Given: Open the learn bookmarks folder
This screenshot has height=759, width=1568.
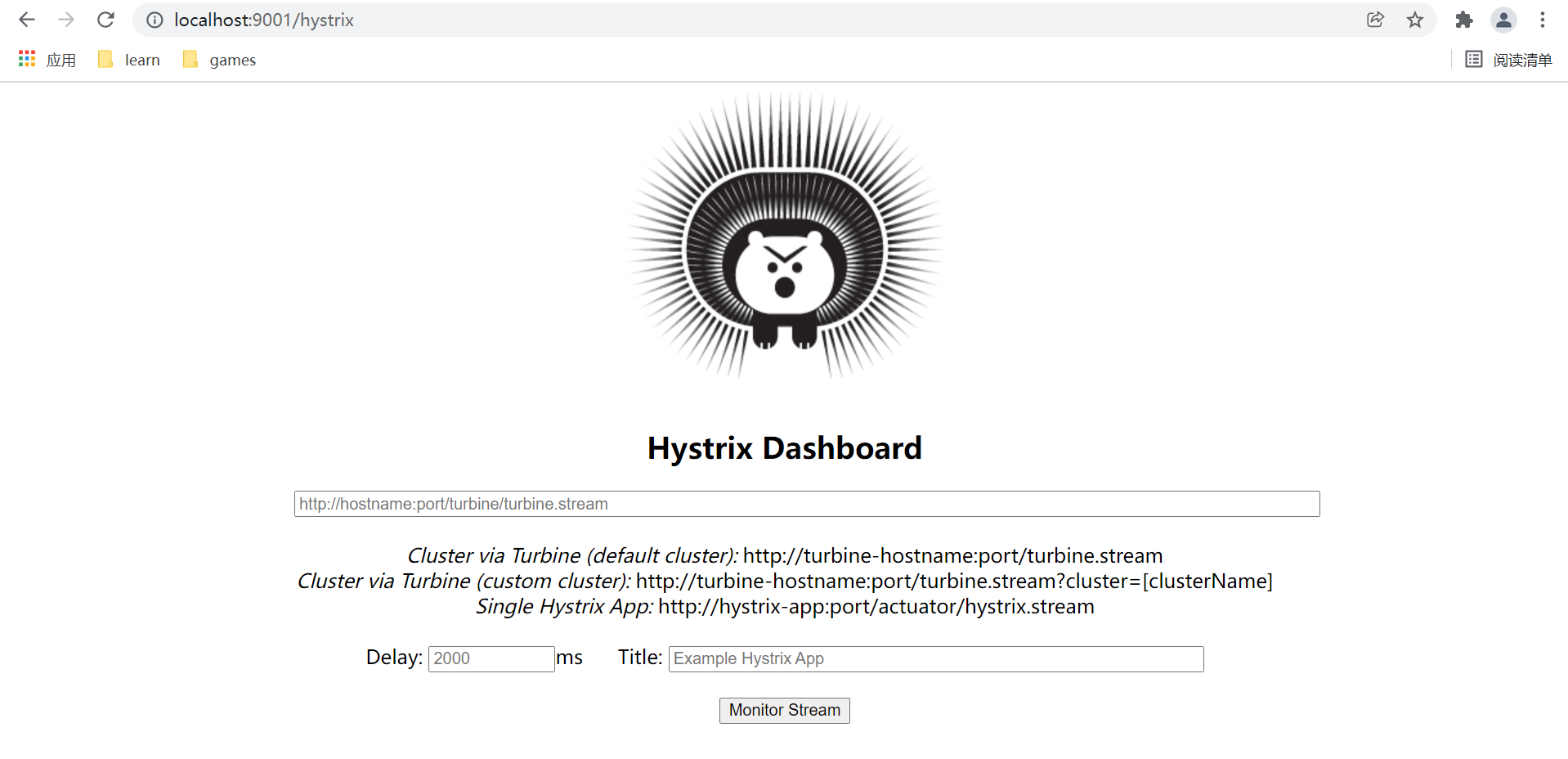Looking at the screenshot, I should click(x=129, y=60).
